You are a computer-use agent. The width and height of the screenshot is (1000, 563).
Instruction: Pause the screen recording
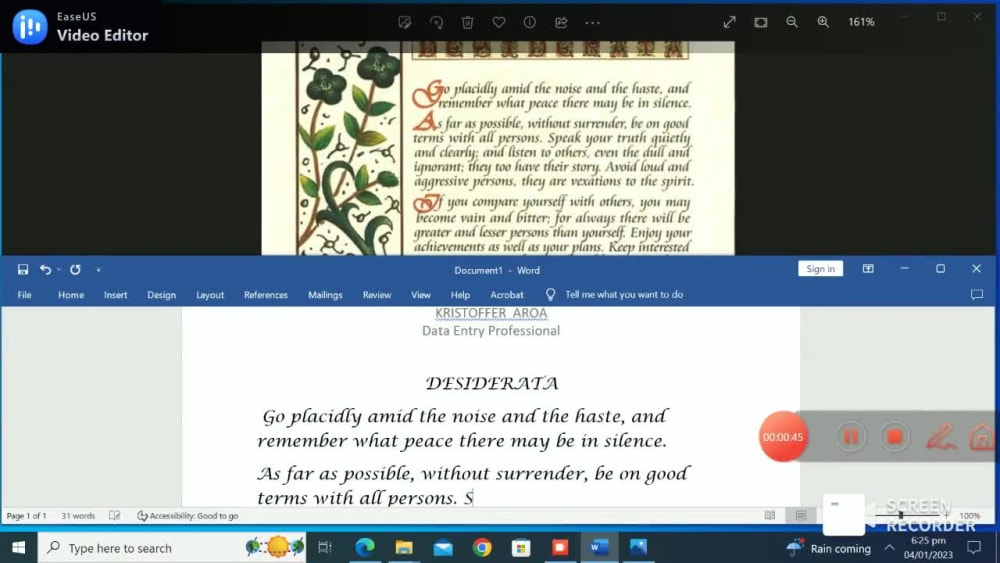[x=851, y=437]
